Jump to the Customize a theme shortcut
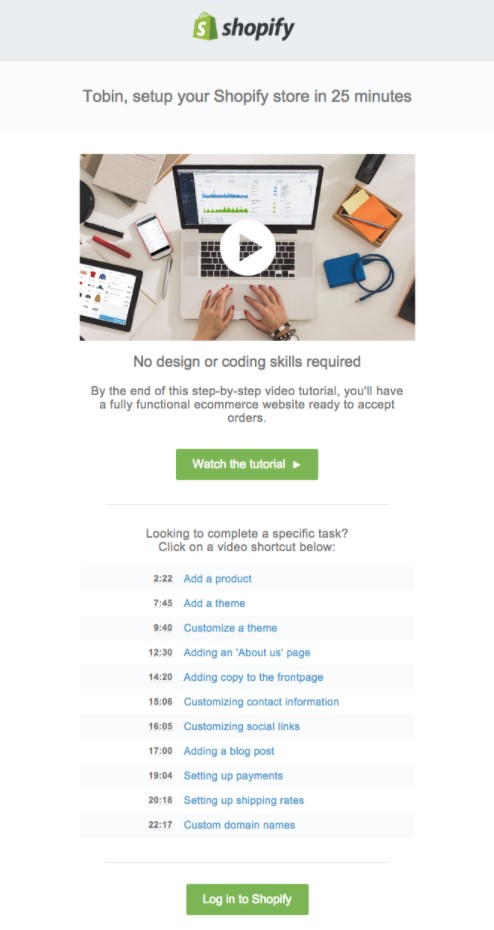Screen dimensions: 494x930 230,628
